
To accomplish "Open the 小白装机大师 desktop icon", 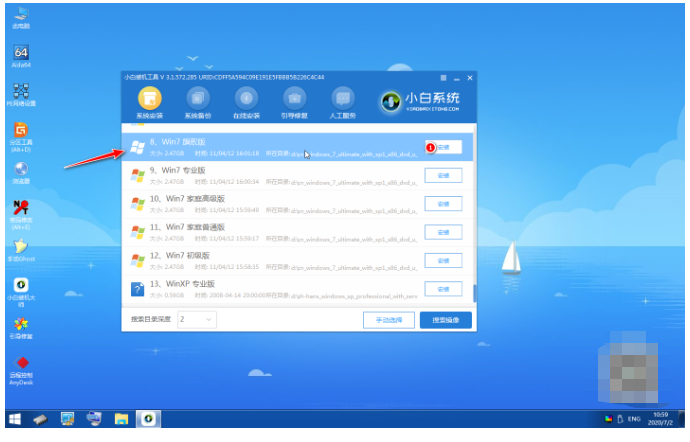I will [21, 292].
